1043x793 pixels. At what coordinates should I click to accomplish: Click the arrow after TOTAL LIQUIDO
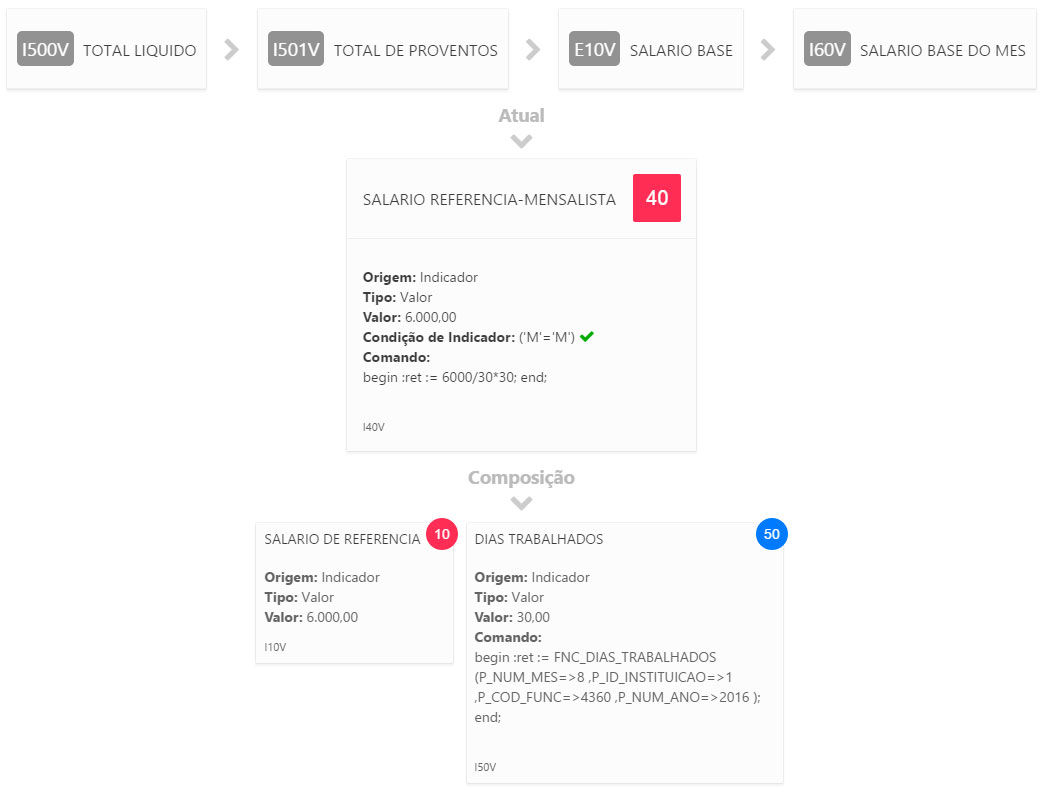pos(232,50)
